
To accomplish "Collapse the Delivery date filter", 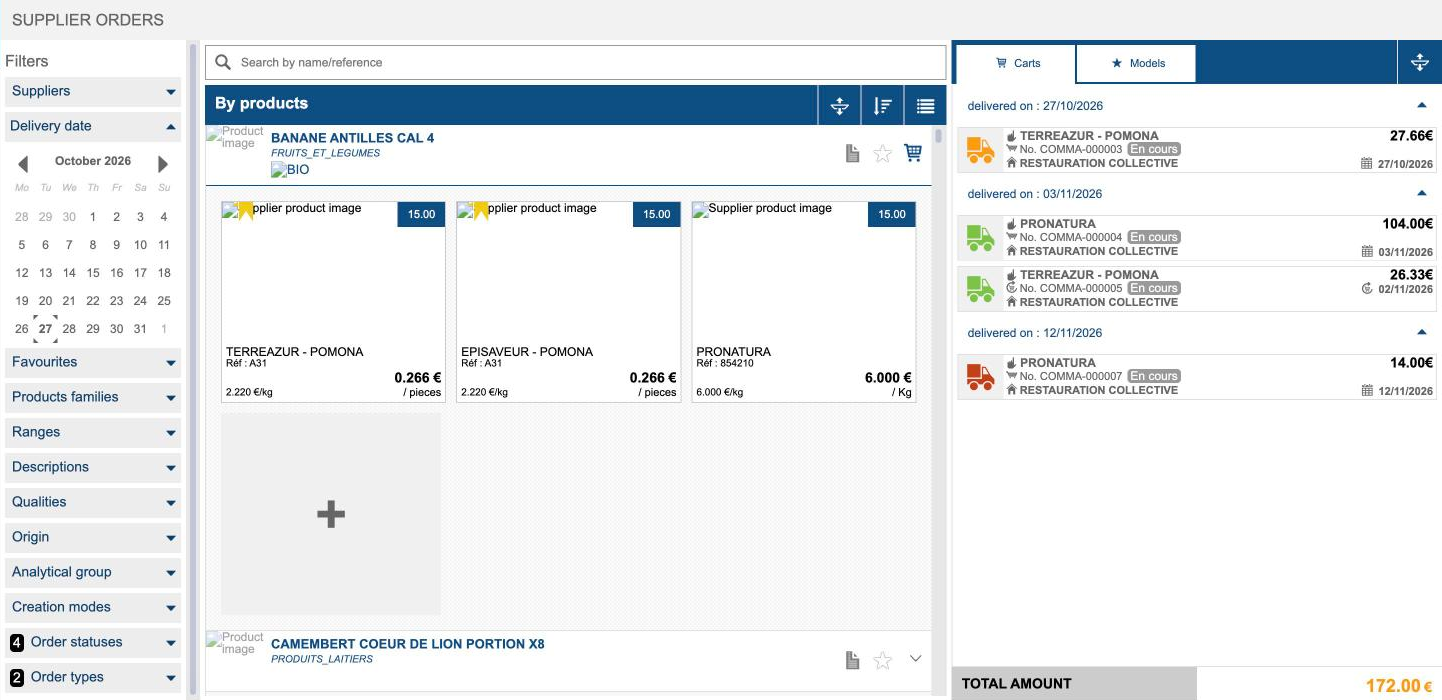I will click(x=93, y=127).
